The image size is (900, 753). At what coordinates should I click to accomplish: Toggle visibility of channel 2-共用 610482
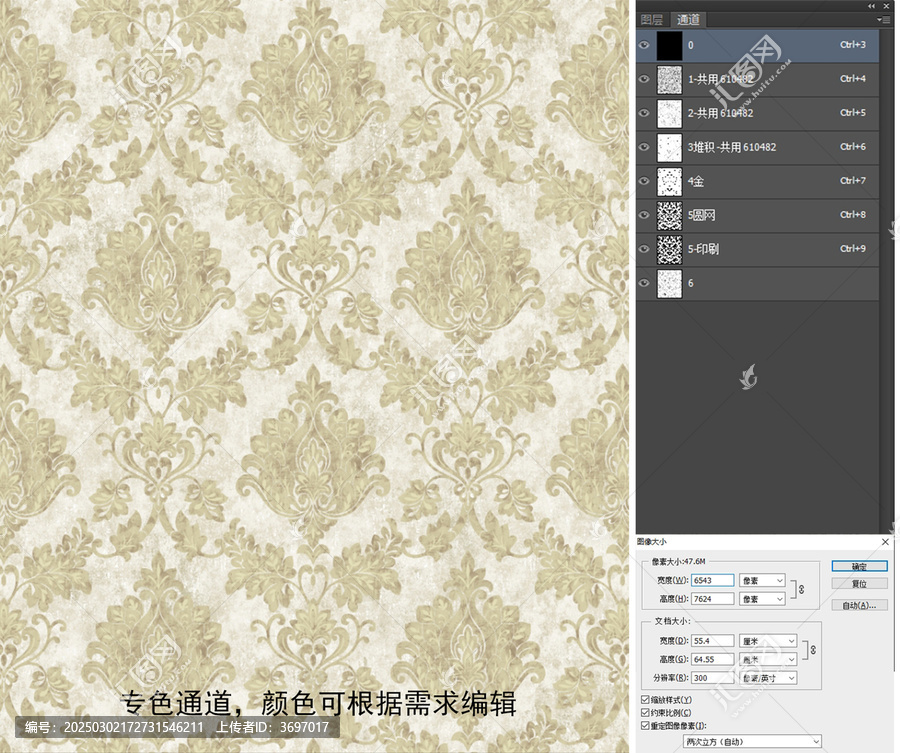644,112
